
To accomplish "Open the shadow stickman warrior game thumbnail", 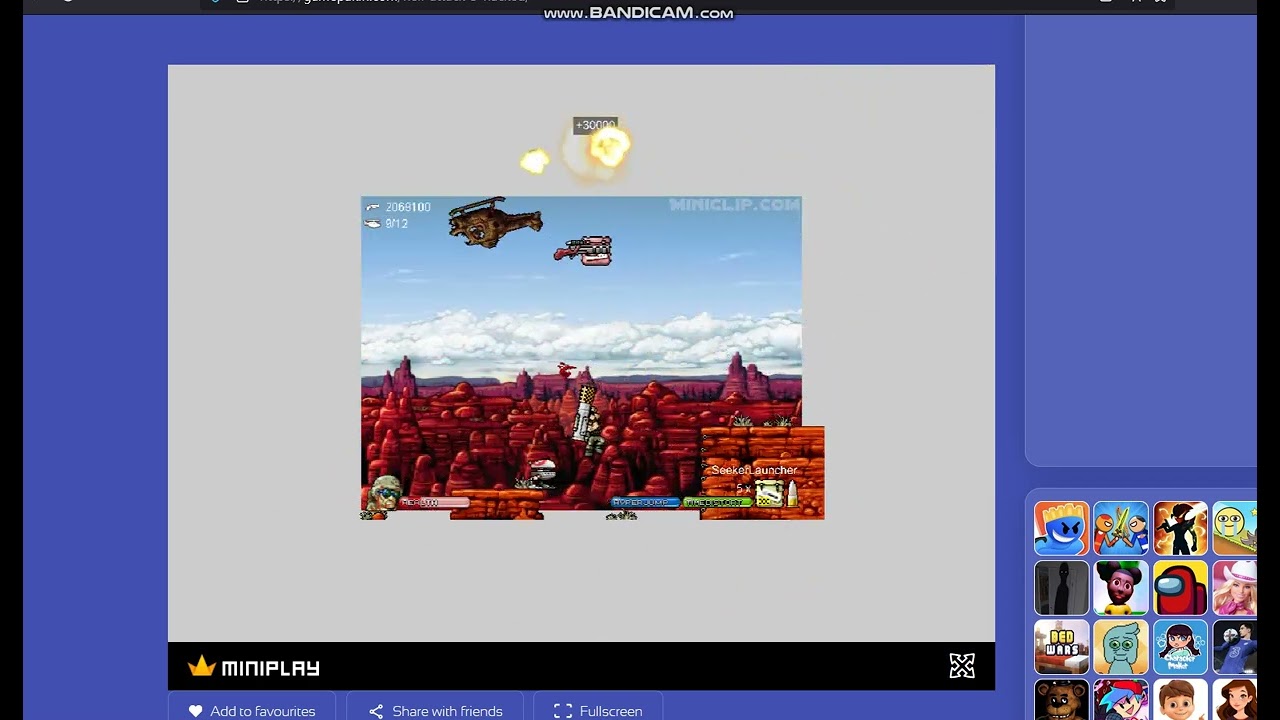I will pos(1180,528).
